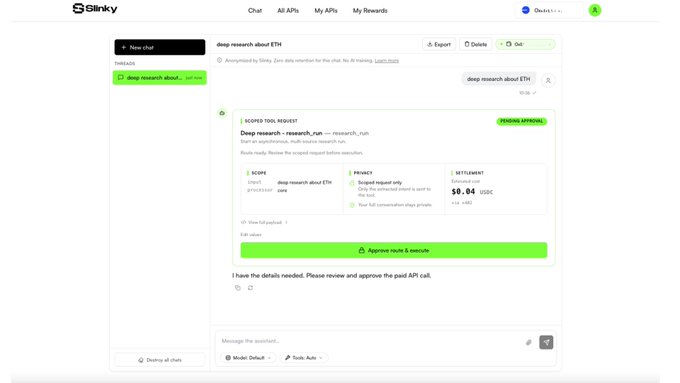
Task: Open the green wallet address dropdown
Action: [x=525, y=44]
